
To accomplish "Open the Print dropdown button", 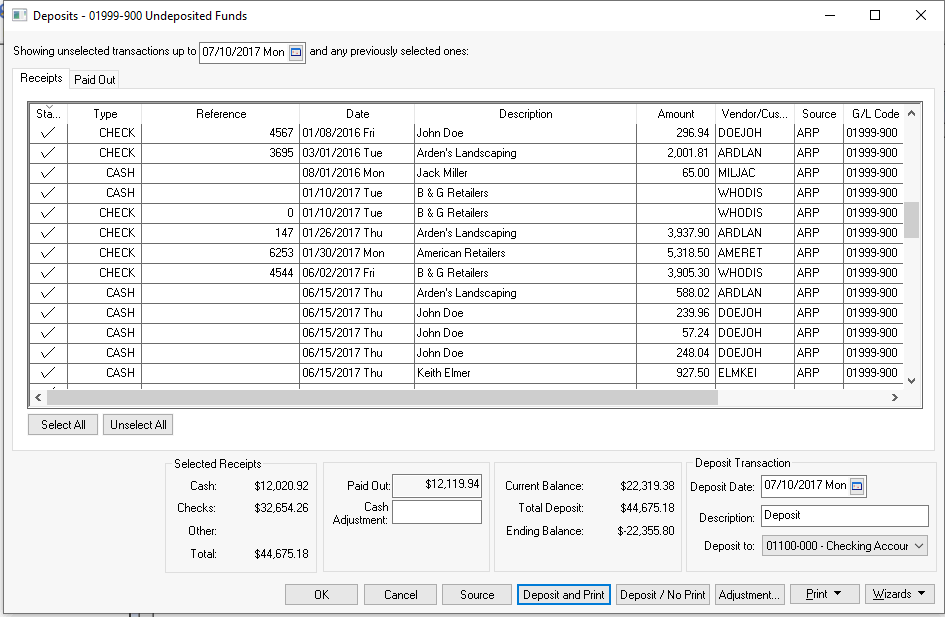I will 825,594.
